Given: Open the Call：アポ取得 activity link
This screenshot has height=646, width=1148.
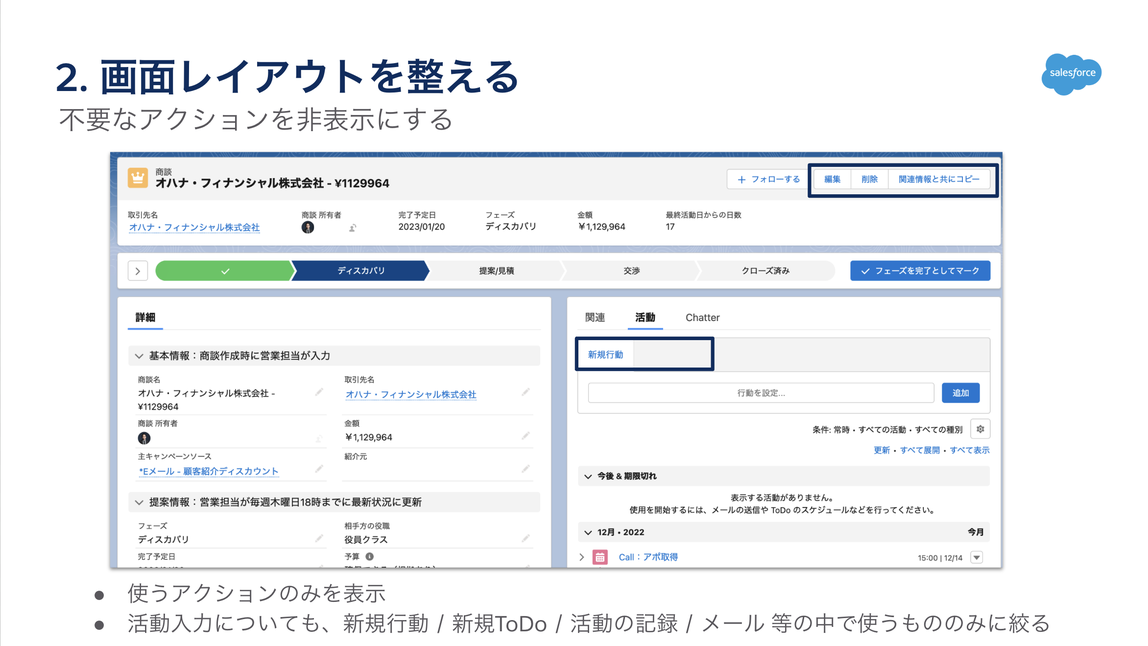Looking at the screenshot, I should point(648,557).
